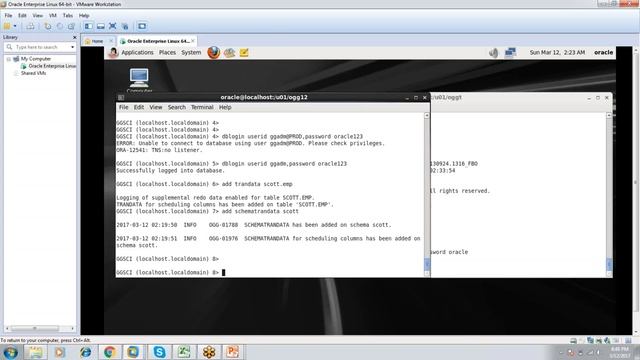Open the Computer desktop icon
Screen dimensions: 640x360
(139, 80)
